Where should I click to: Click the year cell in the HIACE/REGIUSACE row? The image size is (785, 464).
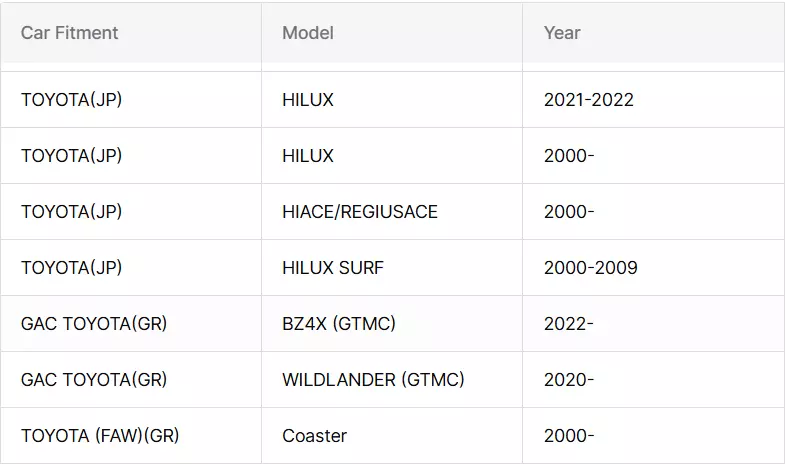569,212
